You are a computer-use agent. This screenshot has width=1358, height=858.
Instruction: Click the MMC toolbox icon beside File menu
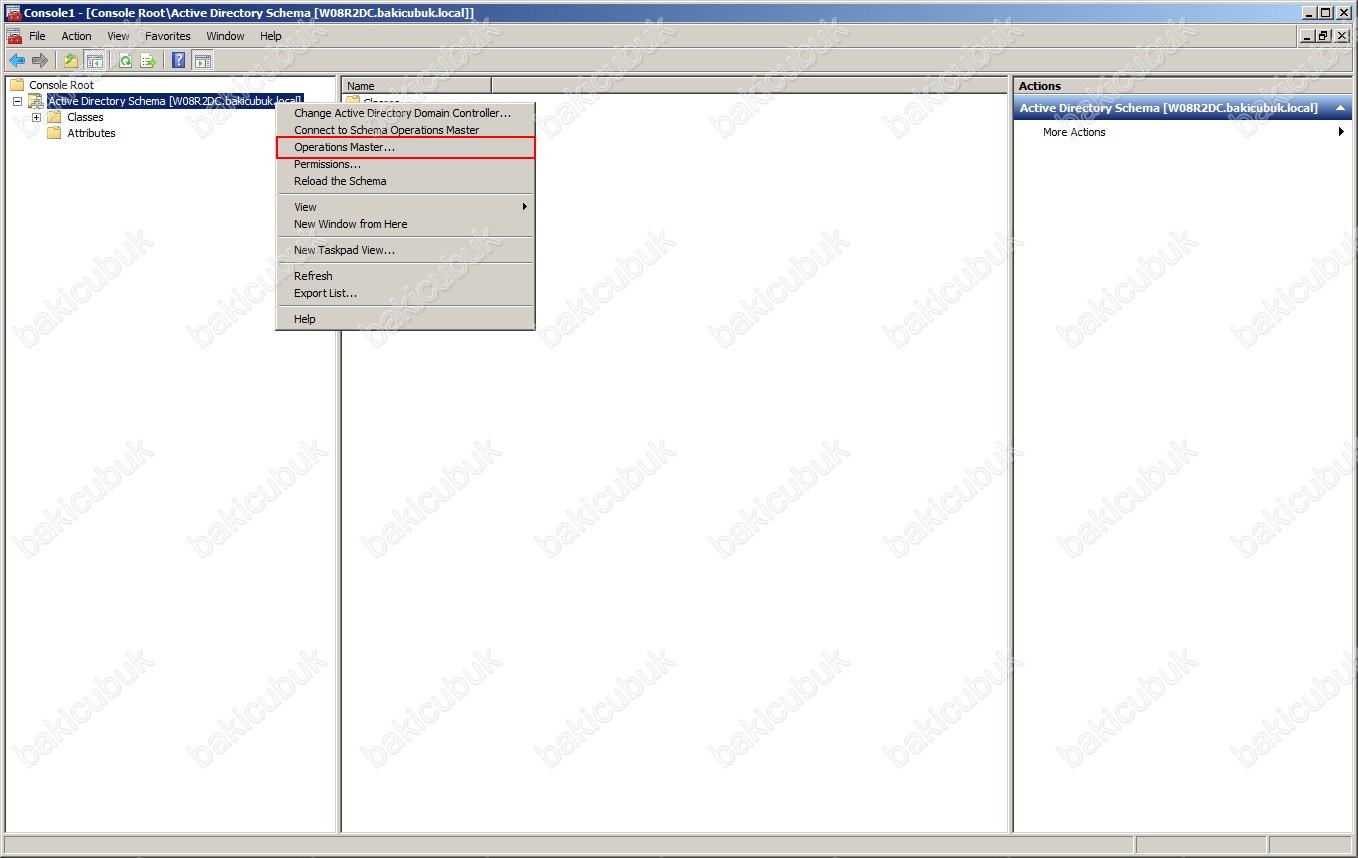point(14,36)
